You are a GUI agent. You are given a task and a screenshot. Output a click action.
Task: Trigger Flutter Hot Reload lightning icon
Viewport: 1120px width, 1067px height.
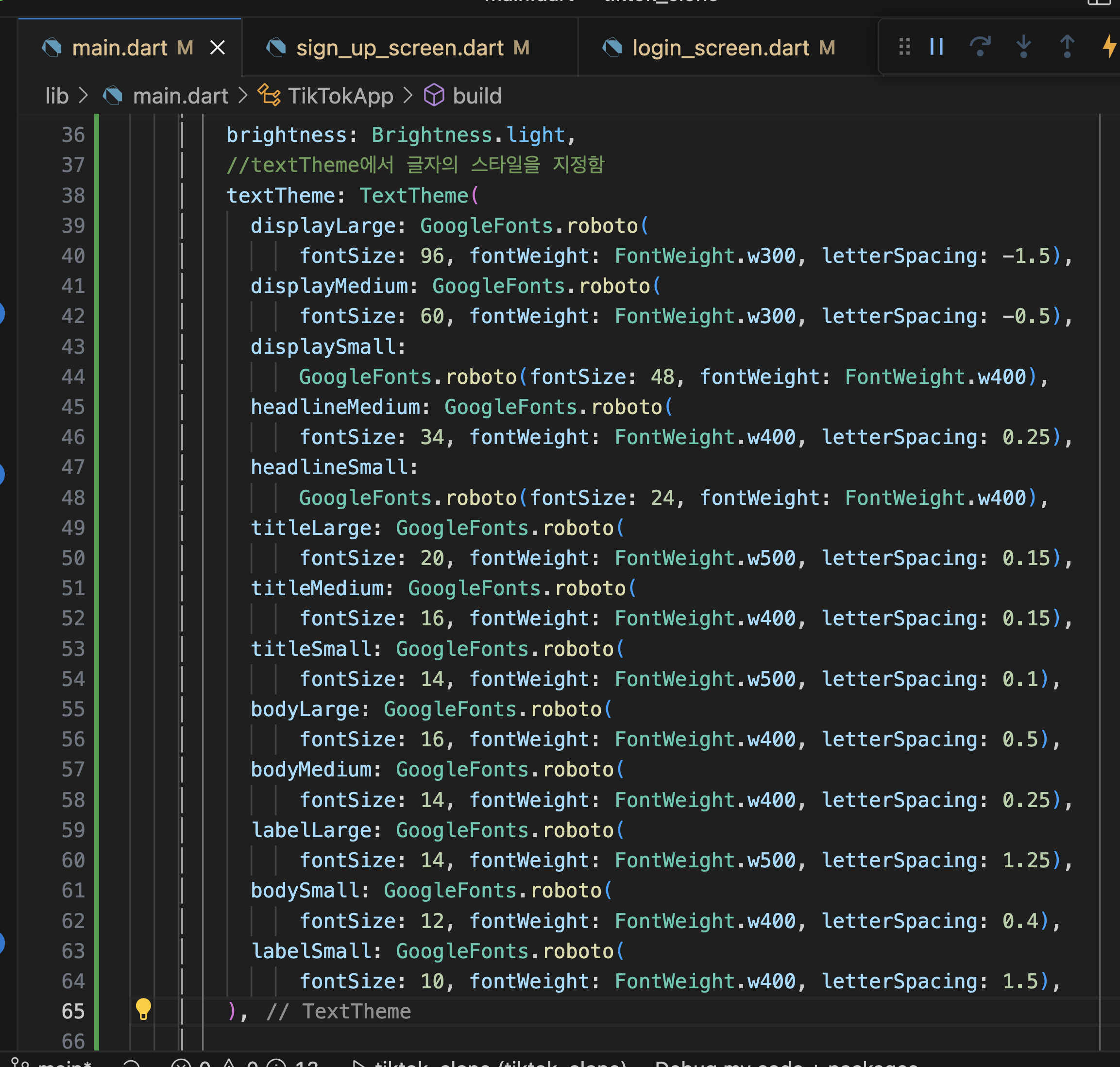coord(1109,47)
